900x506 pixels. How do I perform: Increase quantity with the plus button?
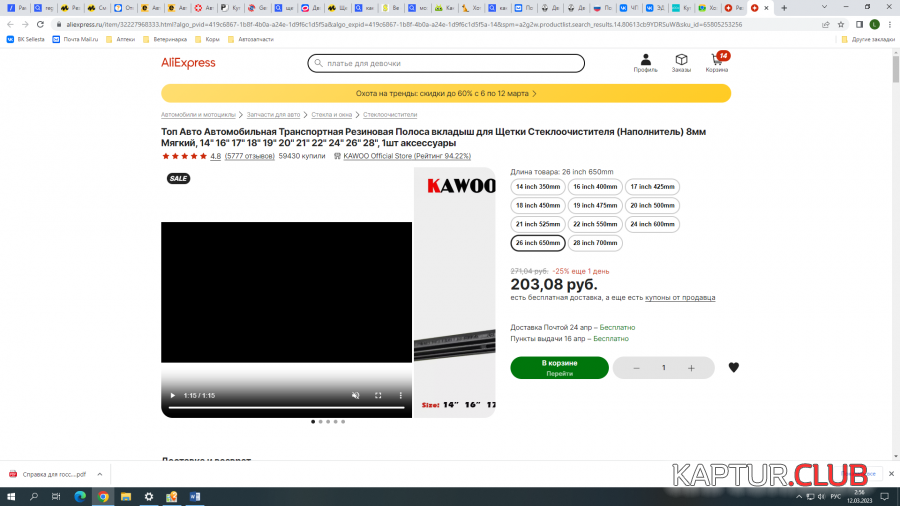click(691, 368)
